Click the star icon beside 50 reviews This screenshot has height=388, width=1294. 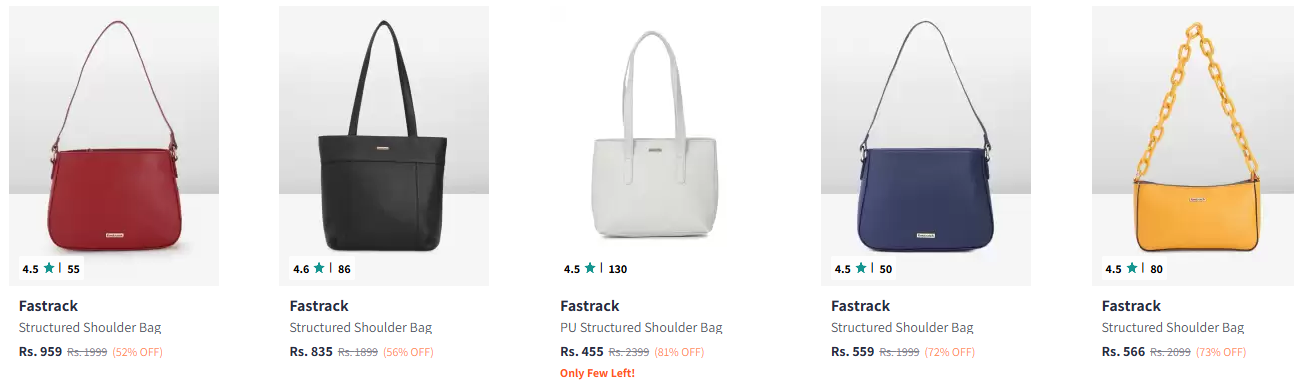pyautogui.click(x=861, y=268)
